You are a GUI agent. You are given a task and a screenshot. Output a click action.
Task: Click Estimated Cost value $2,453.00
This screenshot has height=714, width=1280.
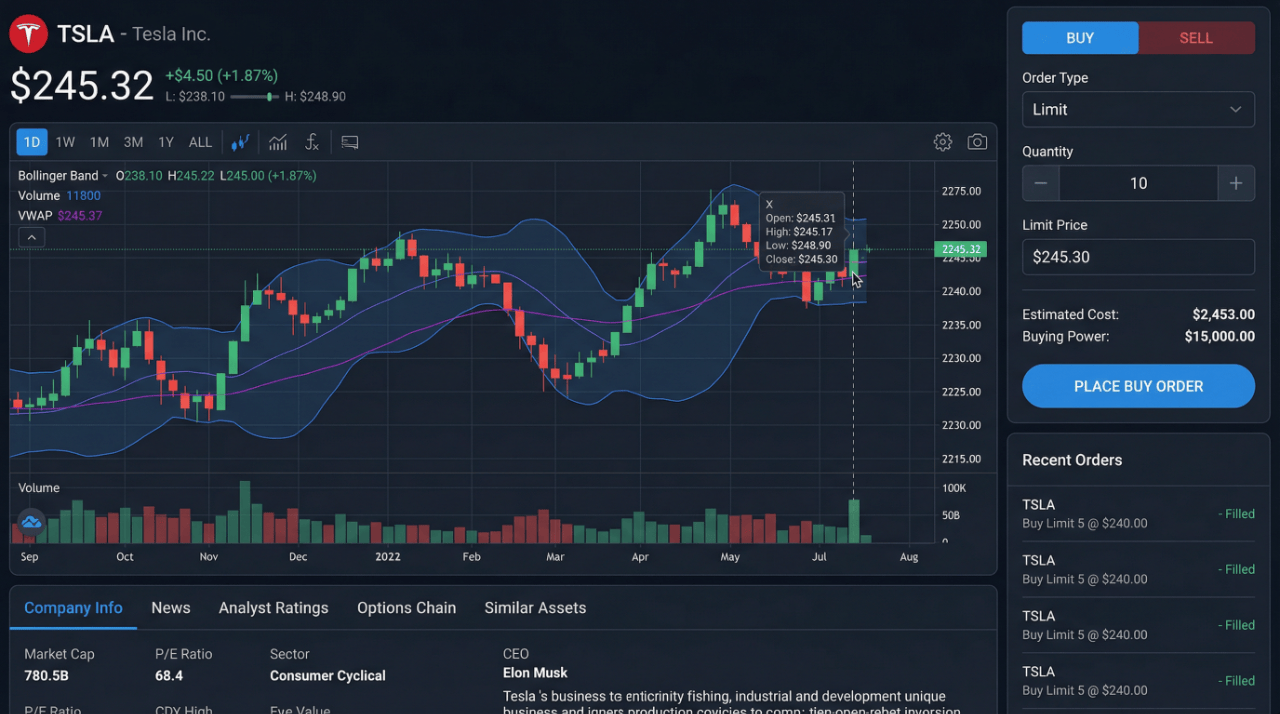1223,315
